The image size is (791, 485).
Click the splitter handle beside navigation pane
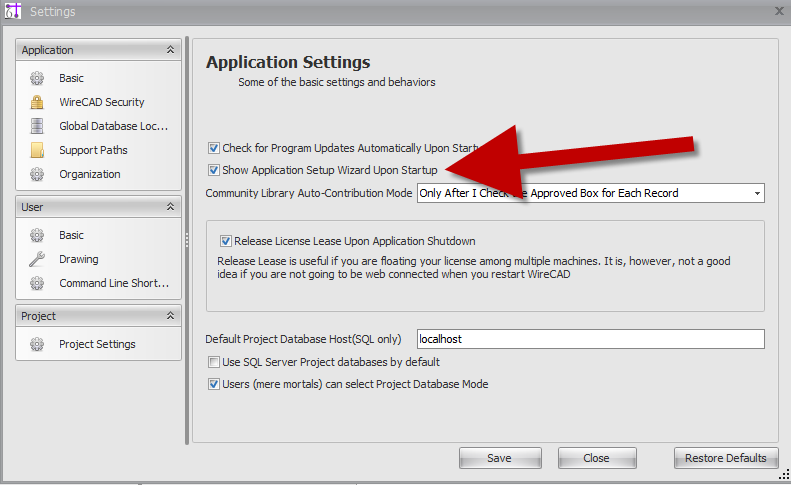[x=187, y=240]
